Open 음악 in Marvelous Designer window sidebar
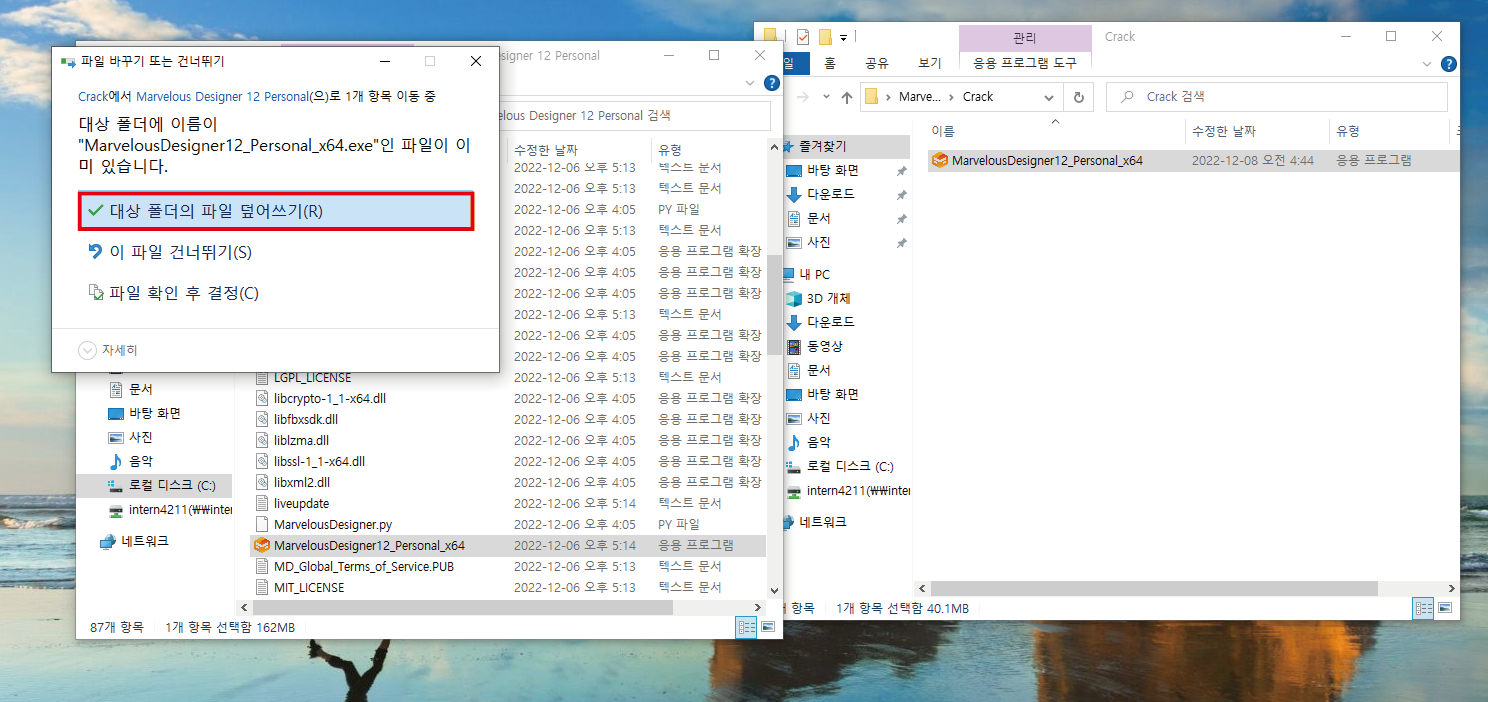Viewport: 1488px width, 702px height. (141, 461)
